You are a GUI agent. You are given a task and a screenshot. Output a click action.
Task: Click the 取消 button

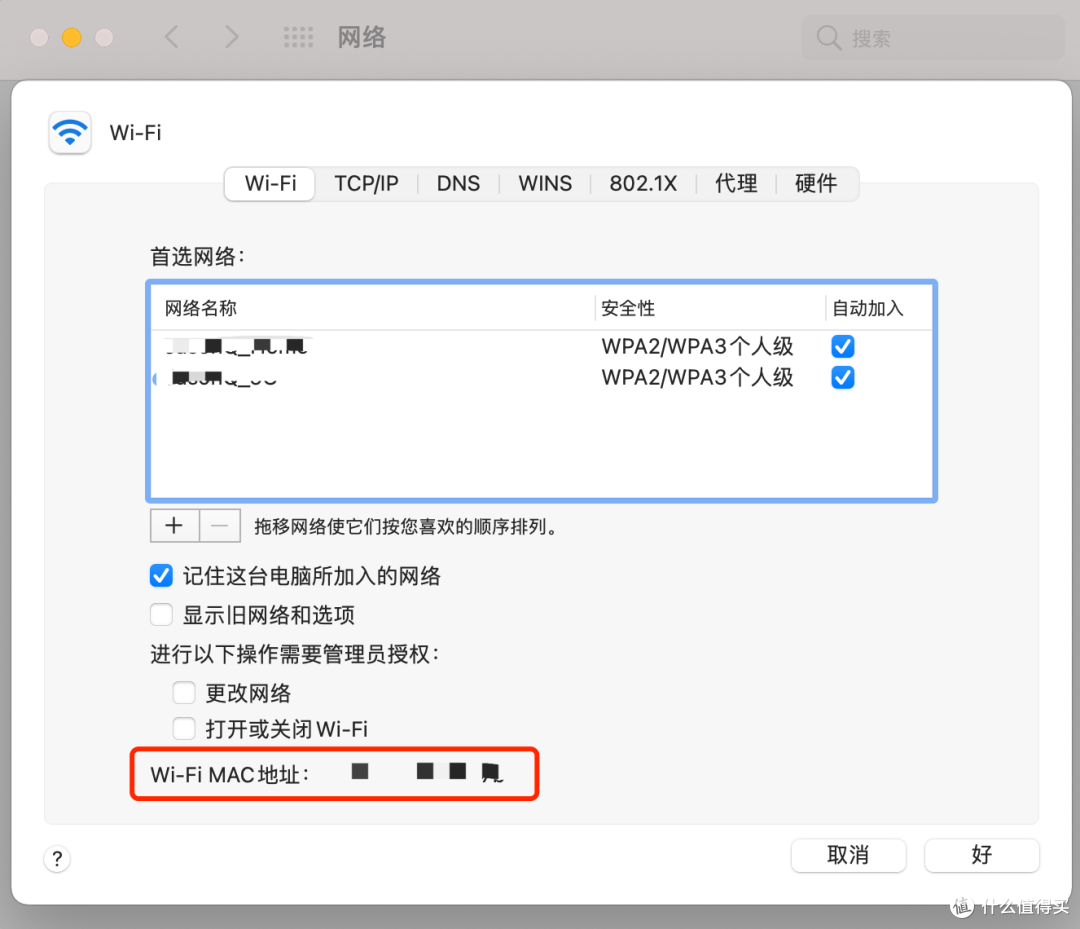point(848,855)
